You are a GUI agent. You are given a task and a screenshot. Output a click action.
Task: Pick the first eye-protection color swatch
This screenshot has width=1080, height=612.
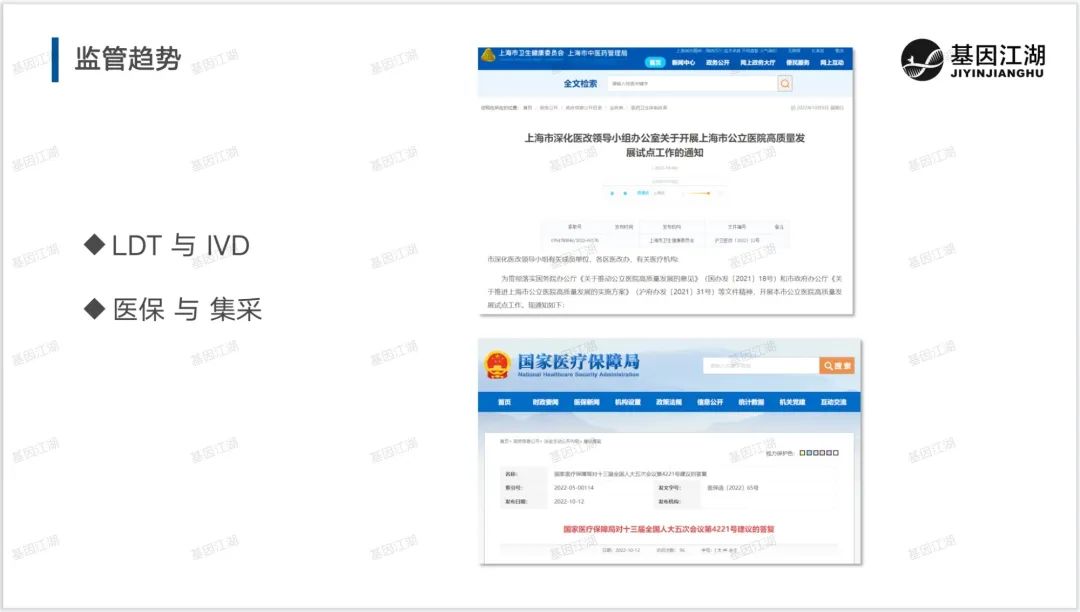[x=802, y=453]
